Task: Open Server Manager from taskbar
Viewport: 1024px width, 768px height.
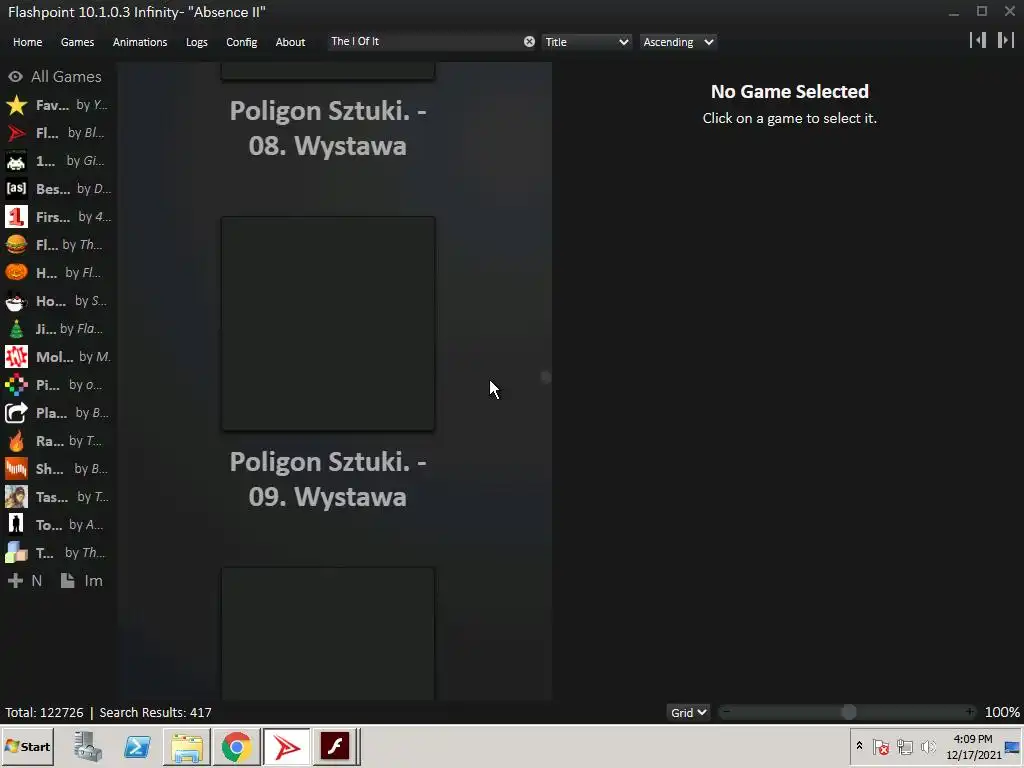Action: click(88, 746)
